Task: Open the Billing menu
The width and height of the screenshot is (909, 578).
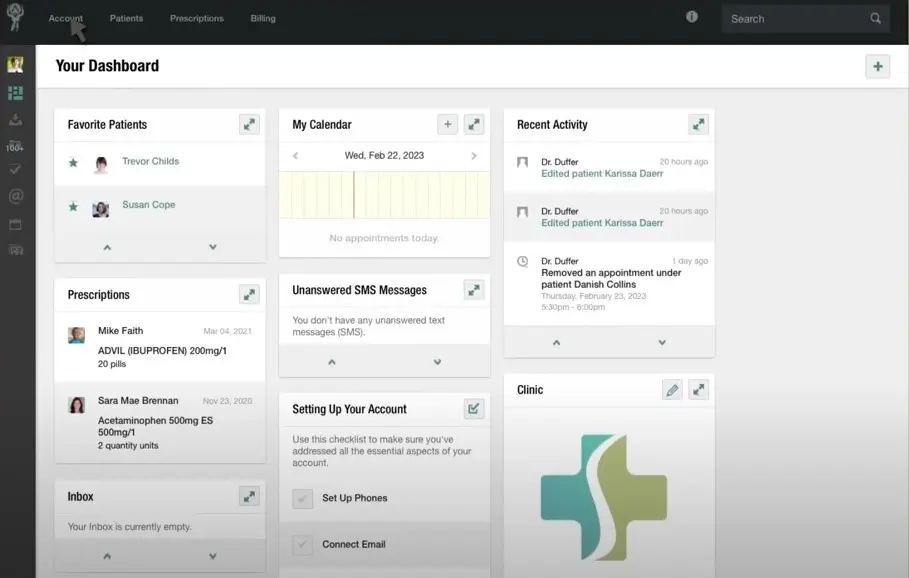Action: pos(262,17)
